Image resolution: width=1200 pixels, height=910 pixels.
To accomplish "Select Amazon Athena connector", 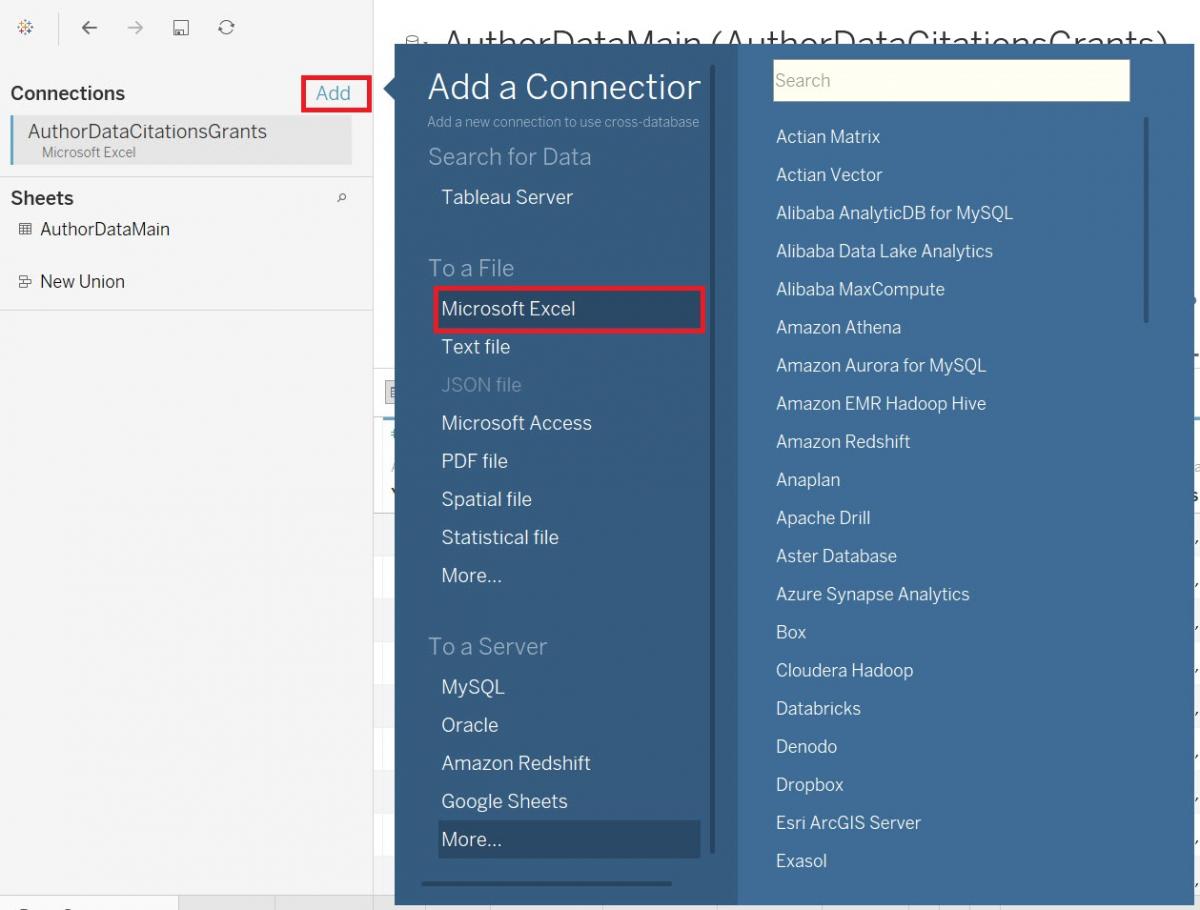I will (x=838, y=327).
